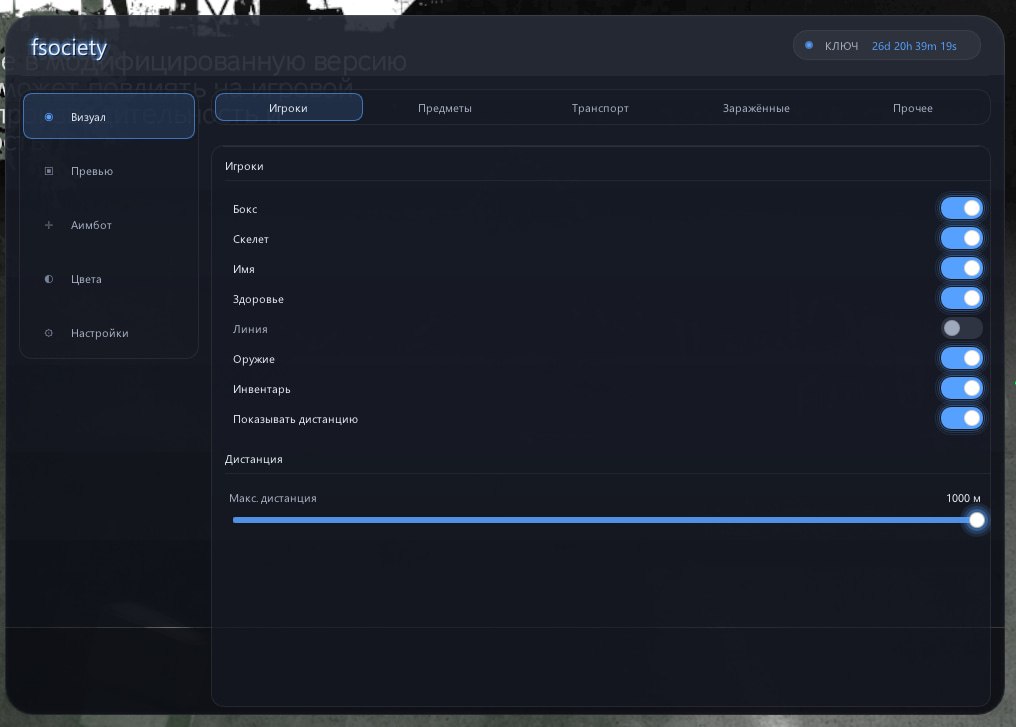The height and width of the screenshot is (727, 1016).
Task: Click the blue status dot next to КЛЮЧ
Action: (809, 45)
